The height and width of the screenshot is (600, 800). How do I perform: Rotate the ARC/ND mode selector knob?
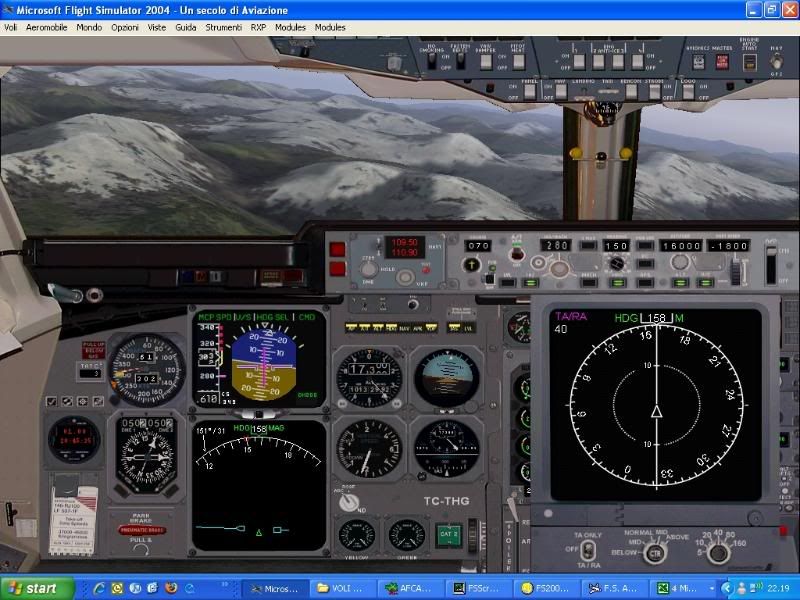tap(348, 503)
